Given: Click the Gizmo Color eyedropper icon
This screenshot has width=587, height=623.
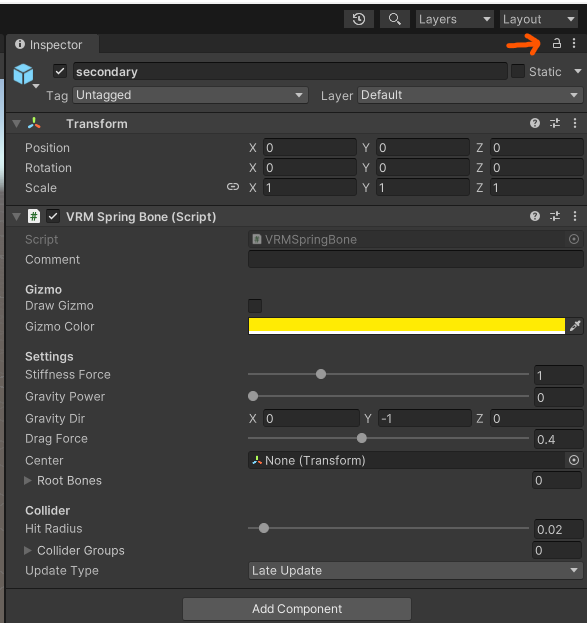Looking at the screenshot, I should [575, 326].
